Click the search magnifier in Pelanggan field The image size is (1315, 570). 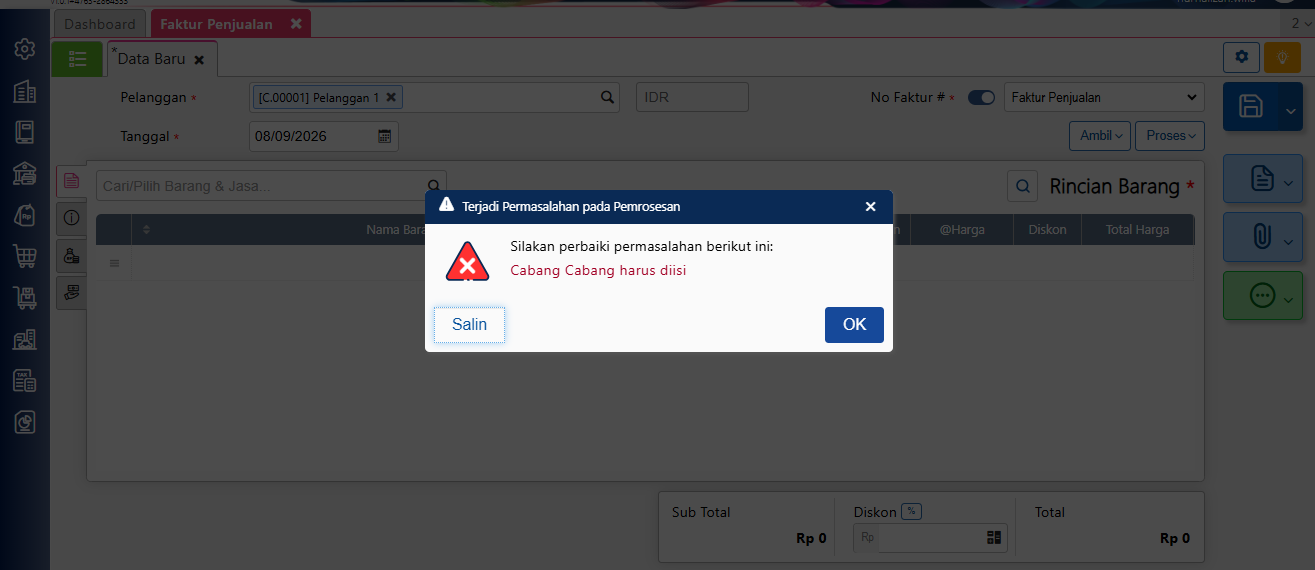607,97
